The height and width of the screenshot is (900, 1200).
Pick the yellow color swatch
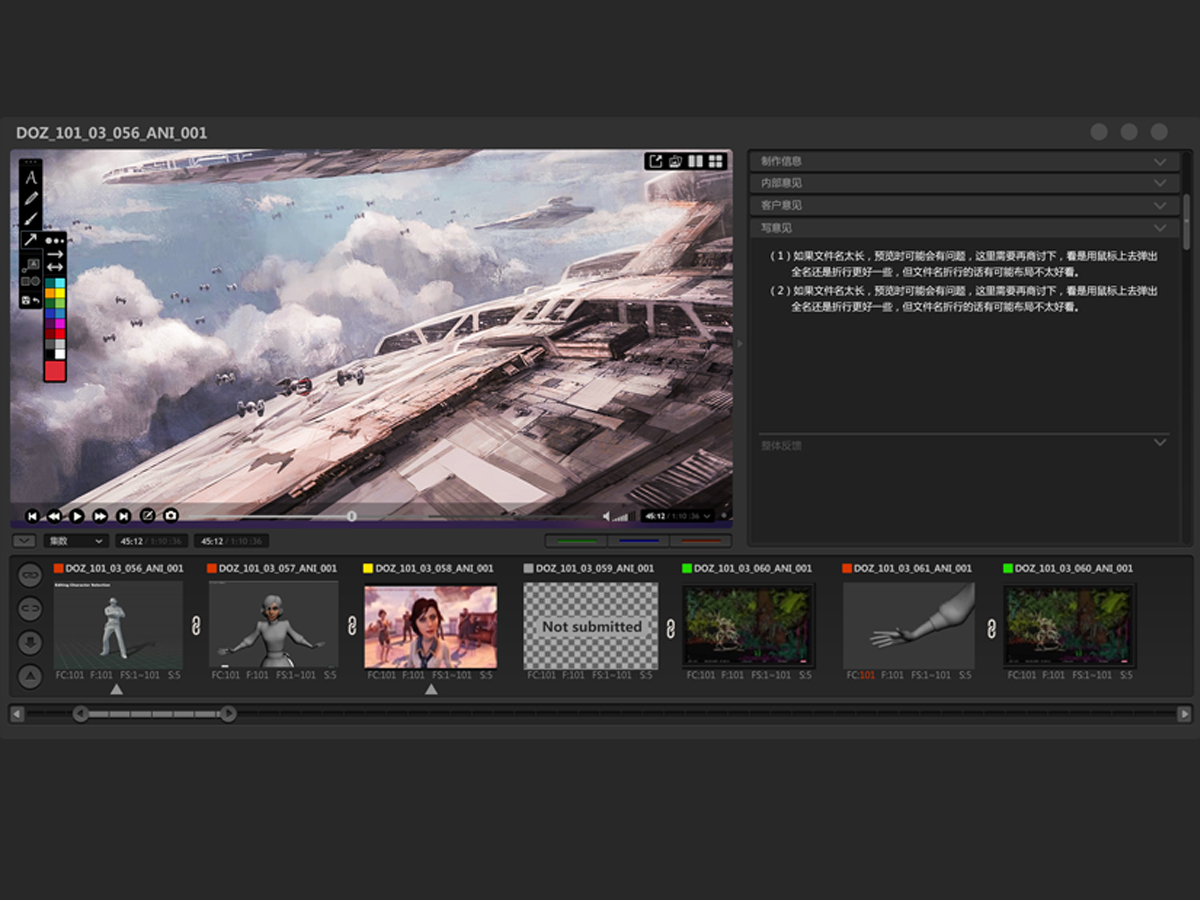(60, 293)
